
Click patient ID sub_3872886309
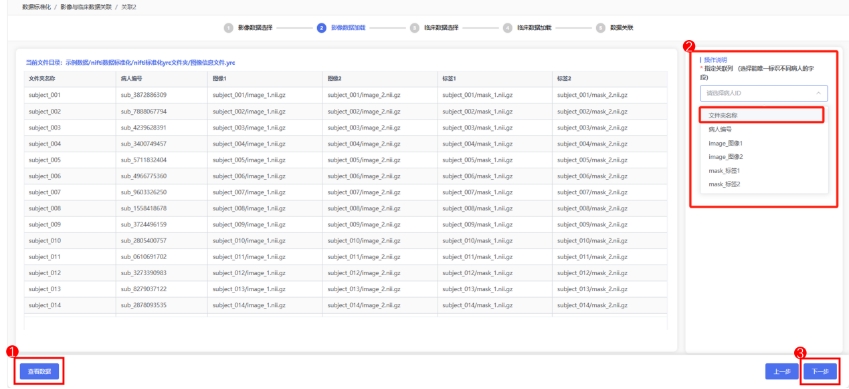click(x=143, y=95)
